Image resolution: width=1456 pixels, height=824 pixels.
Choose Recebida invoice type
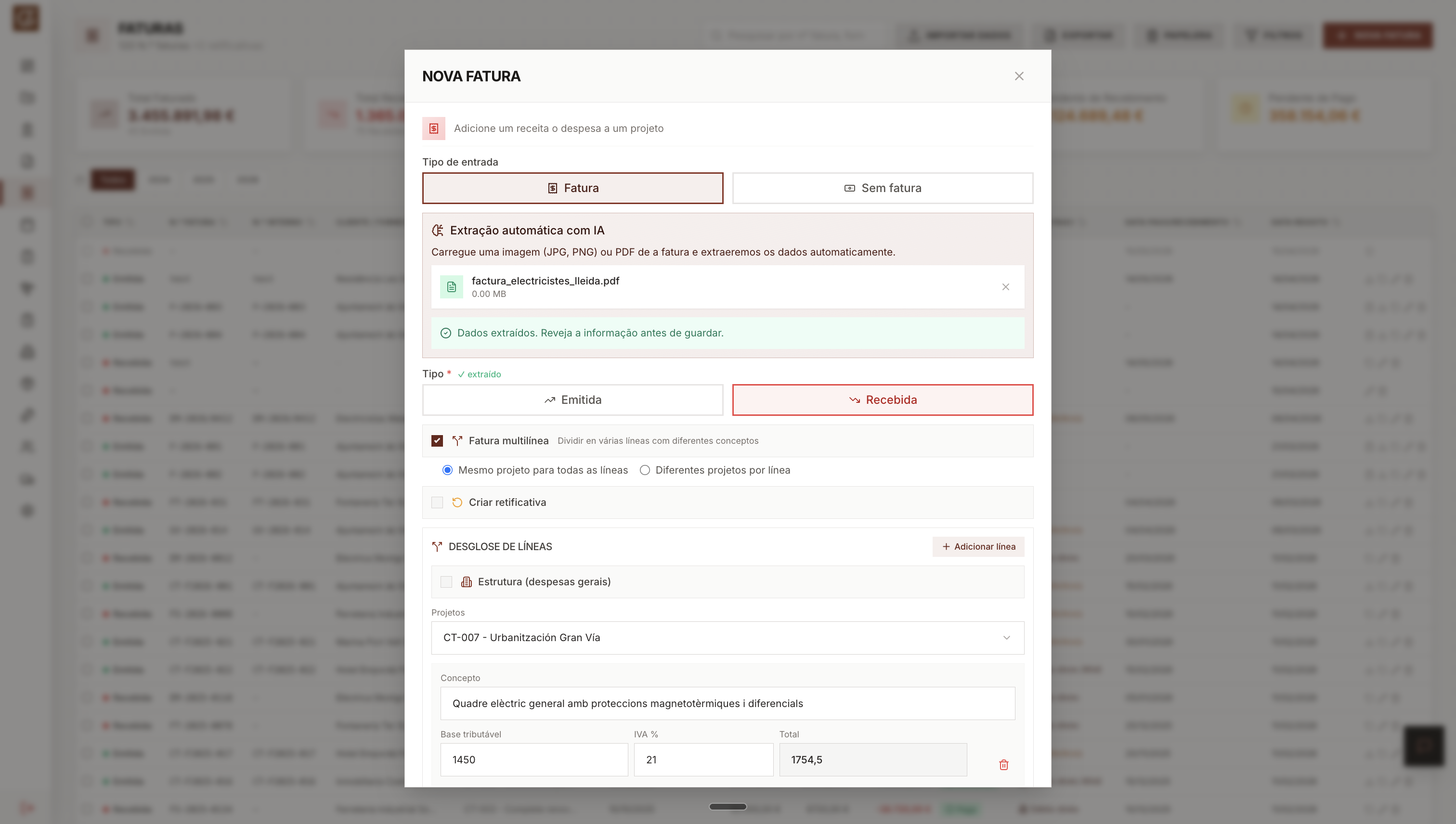(x=883, y=400)
